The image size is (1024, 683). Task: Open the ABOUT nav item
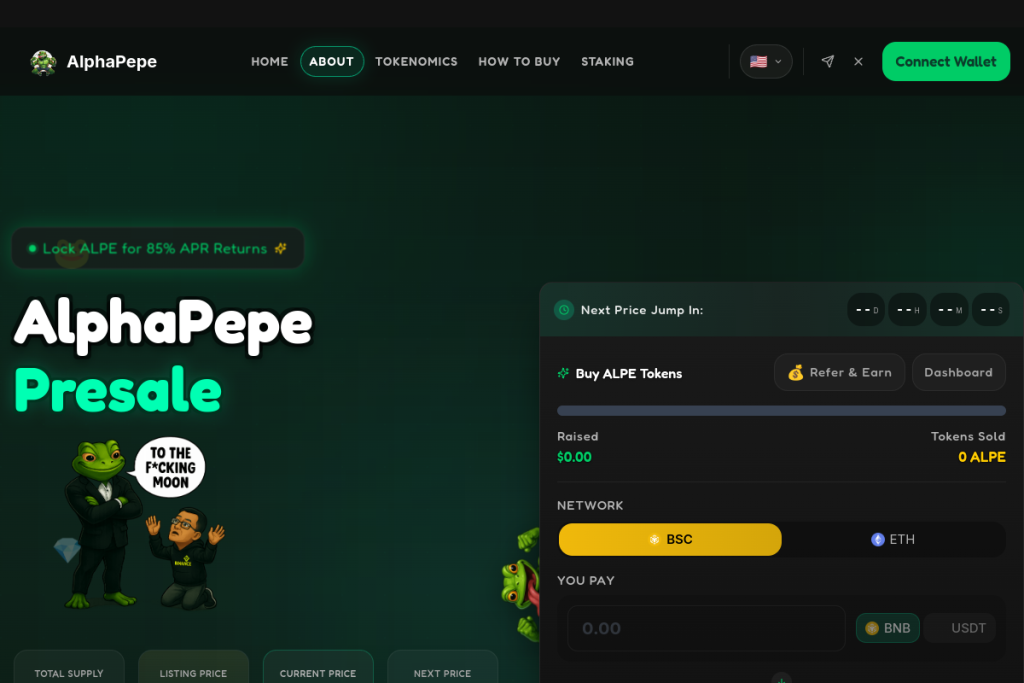coord(332,61)
